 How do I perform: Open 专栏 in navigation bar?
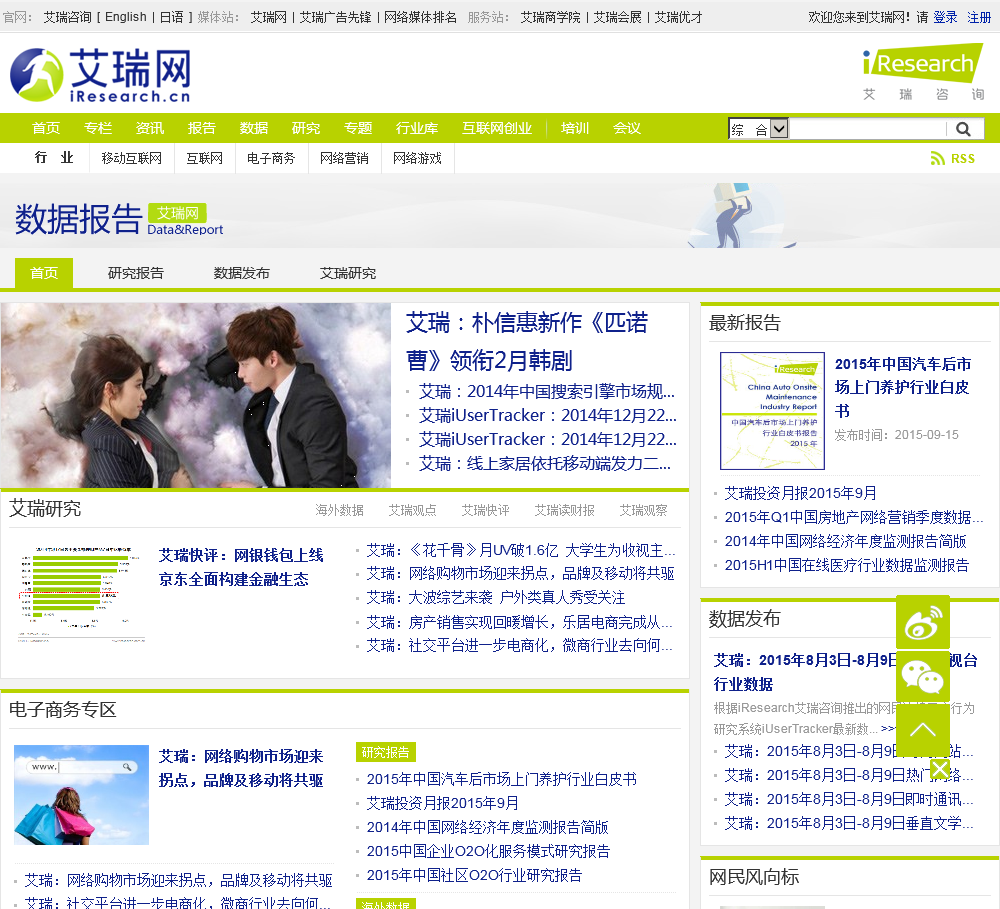pyautogui.click(x=98, y=128)
